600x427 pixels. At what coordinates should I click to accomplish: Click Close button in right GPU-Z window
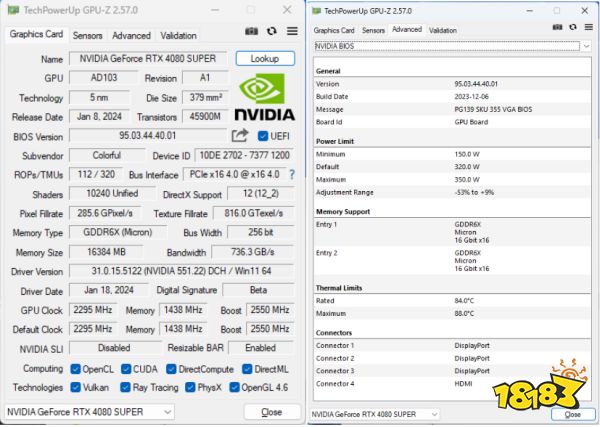click(572, 414)
